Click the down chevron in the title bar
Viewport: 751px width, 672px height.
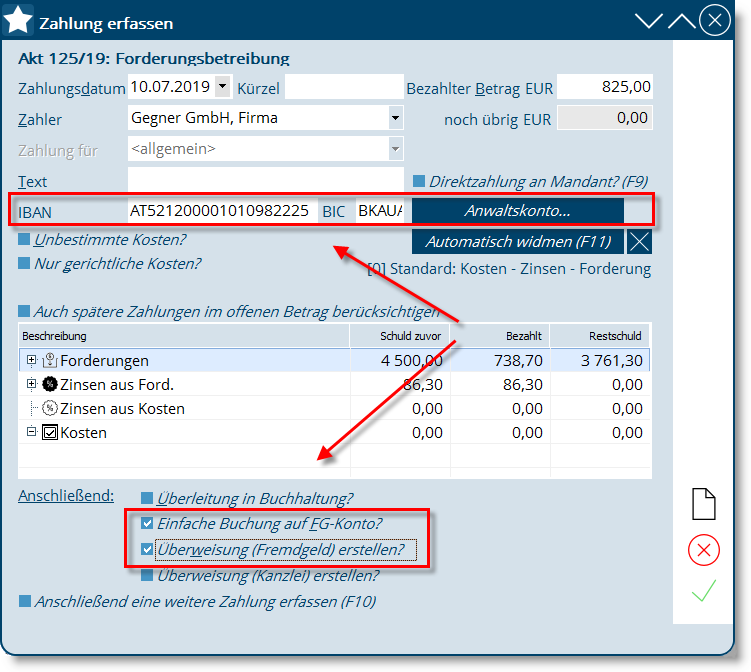point(649,21)
